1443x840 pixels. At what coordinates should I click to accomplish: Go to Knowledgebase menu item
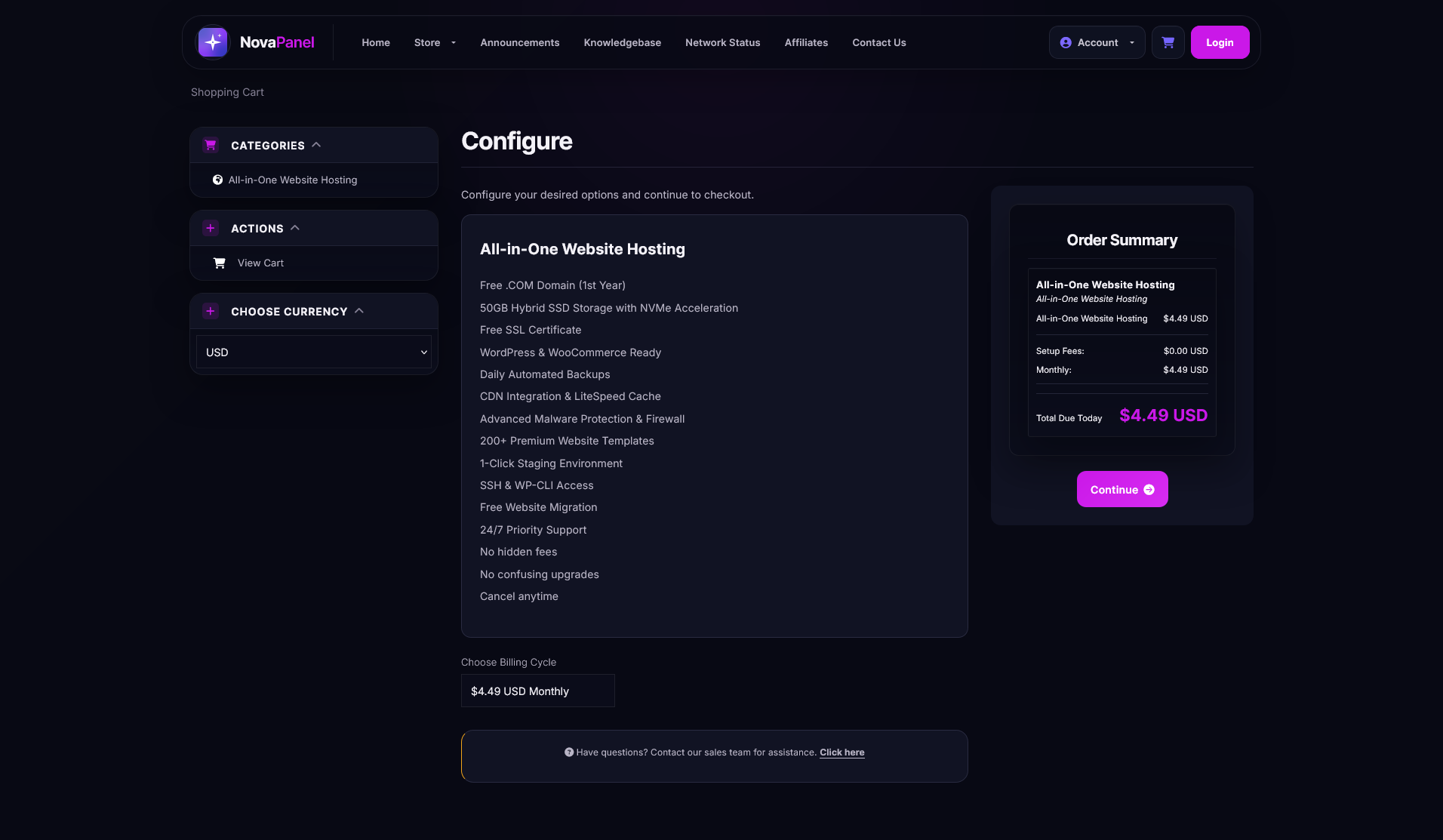tap(622, 42)
